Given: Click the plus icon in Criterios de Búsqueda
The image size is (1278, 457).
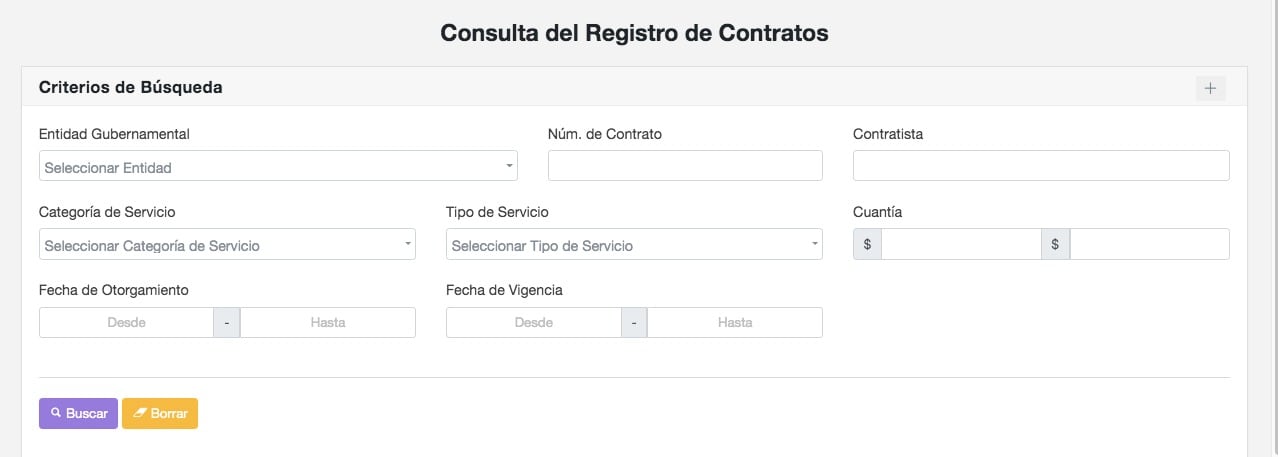Looking at the screenshot, I should [1210, 88].
